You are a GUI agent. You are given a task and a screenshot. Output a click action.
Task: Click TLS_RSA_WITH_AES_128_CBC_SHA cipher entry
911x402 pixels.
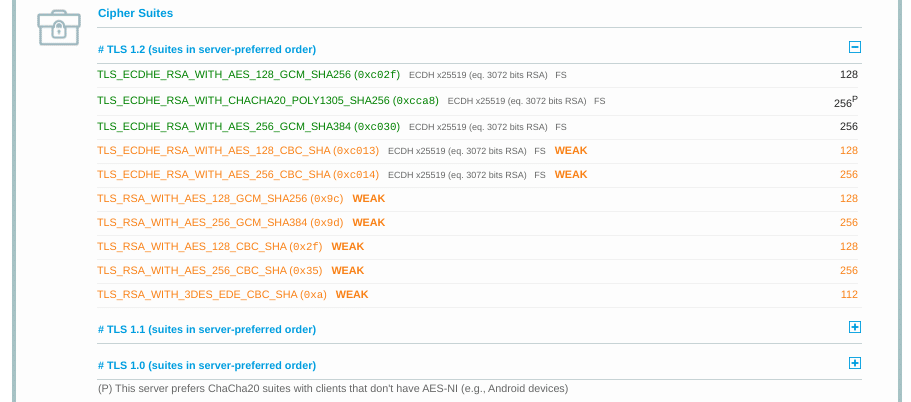click(210, 247)
